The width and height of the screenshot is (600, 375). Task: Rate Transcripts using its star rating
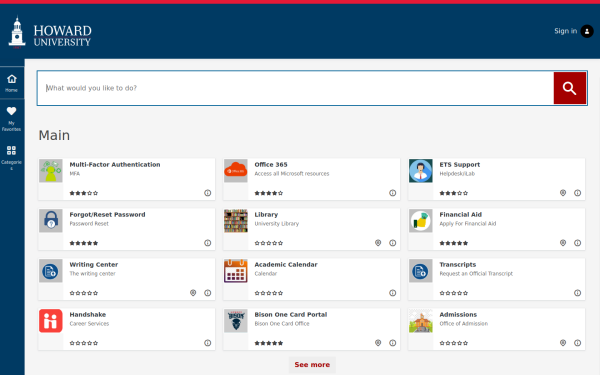pyautogui.click(x=453, y=293)
